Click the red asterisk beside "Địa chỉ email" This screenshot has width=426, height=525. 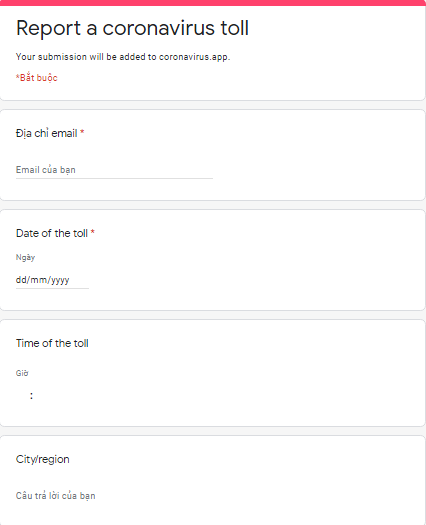tap(82, 132)
